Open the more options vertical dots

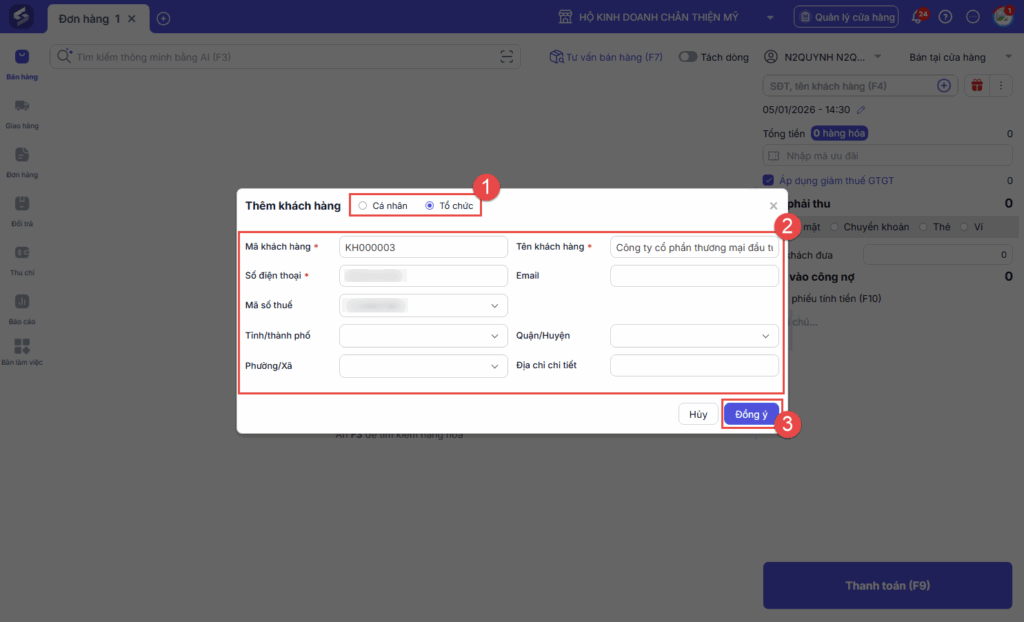pyautogui.click(x=1000, y=86)
